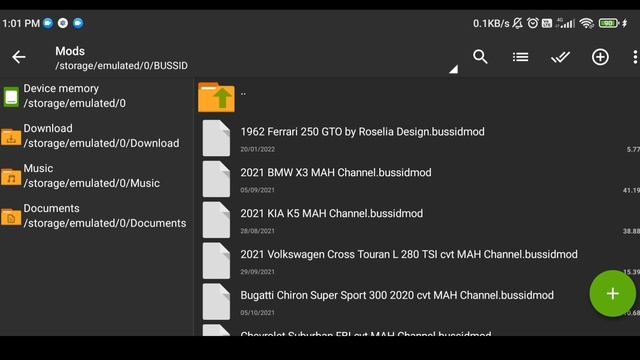Switch view with the list icon
Image resolution: width=640 pixels, height=360 pixels.
(520, 57)
